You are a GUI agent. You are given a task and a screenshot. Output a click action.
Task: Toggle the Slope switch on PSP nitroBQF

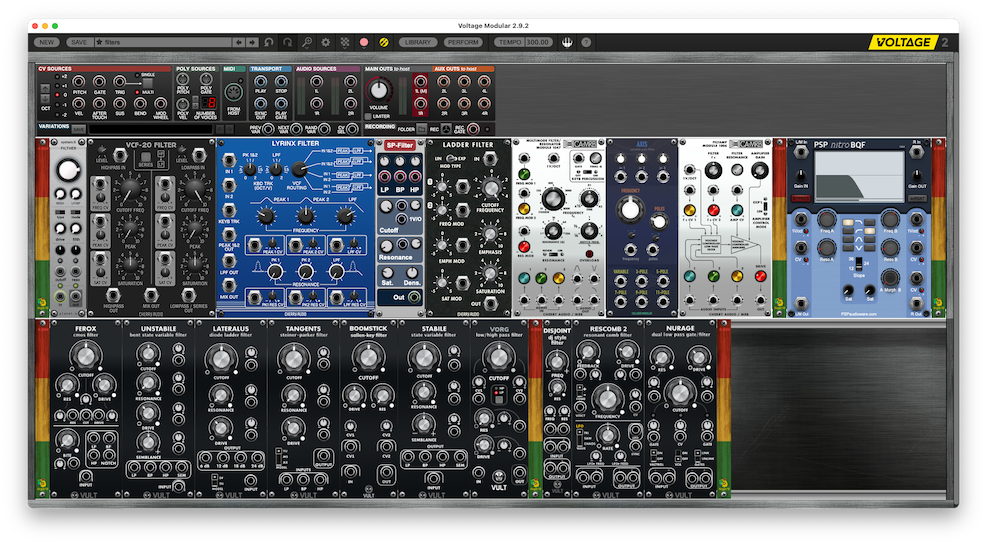[x=859, y=264]
